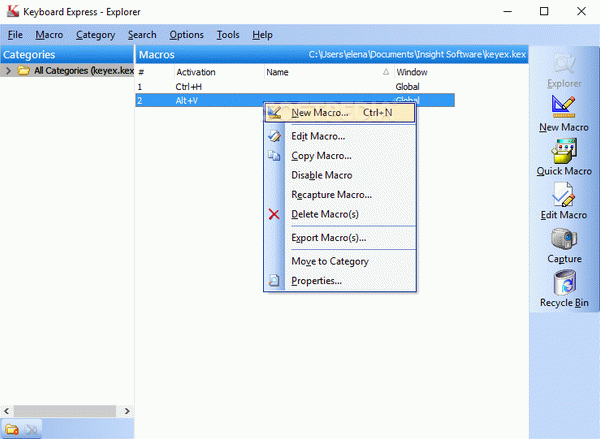
Task: Sort by the # column header
Action: (x=155, y=72)
